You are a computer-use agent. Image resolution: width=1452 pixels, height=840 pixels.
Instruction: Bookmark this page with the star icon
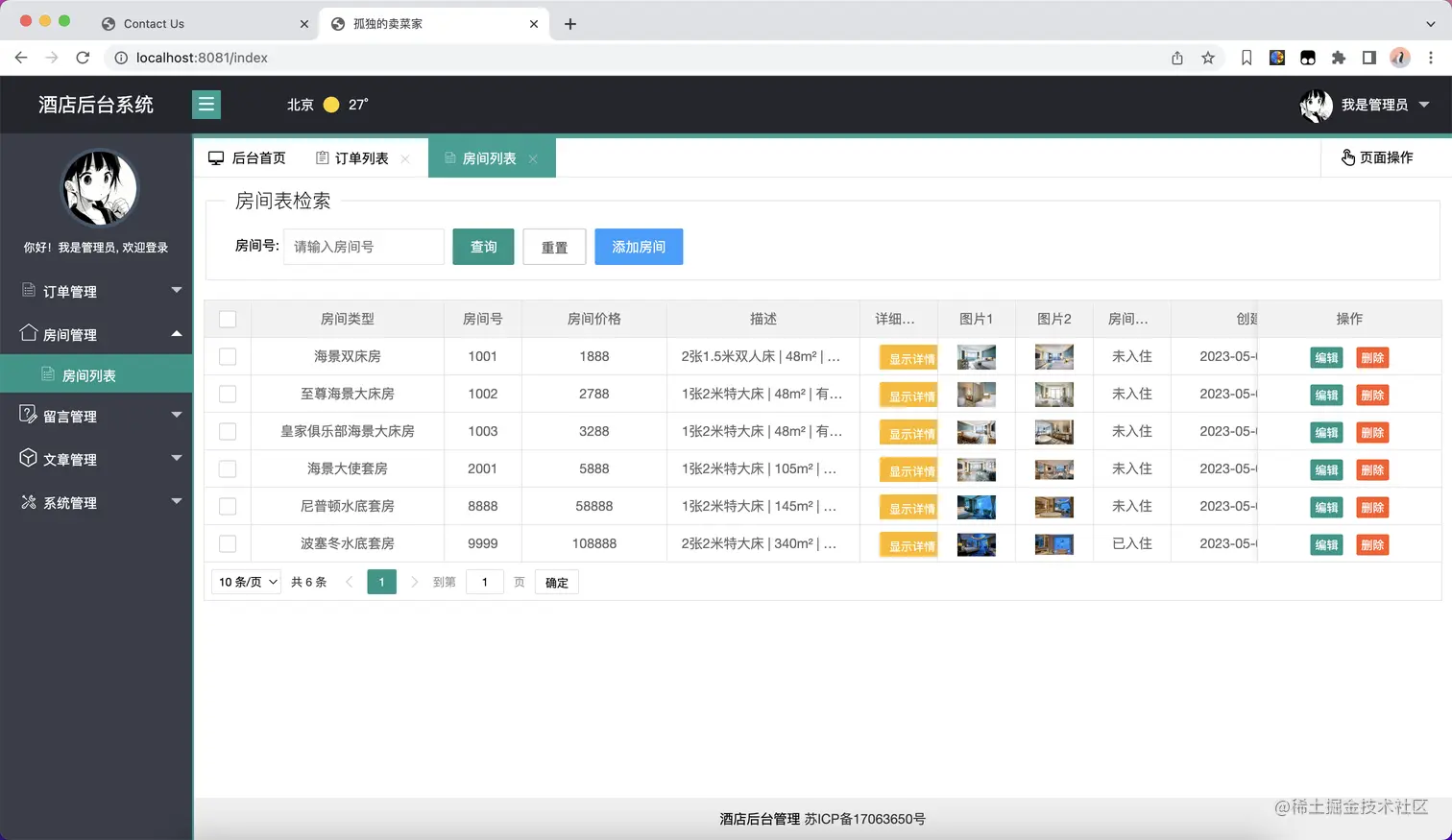(x=1208, y=58)
